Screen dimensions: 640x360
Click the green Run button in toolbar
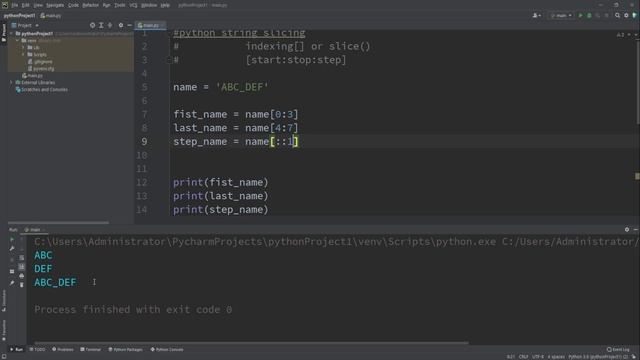[x=580, y=16]
